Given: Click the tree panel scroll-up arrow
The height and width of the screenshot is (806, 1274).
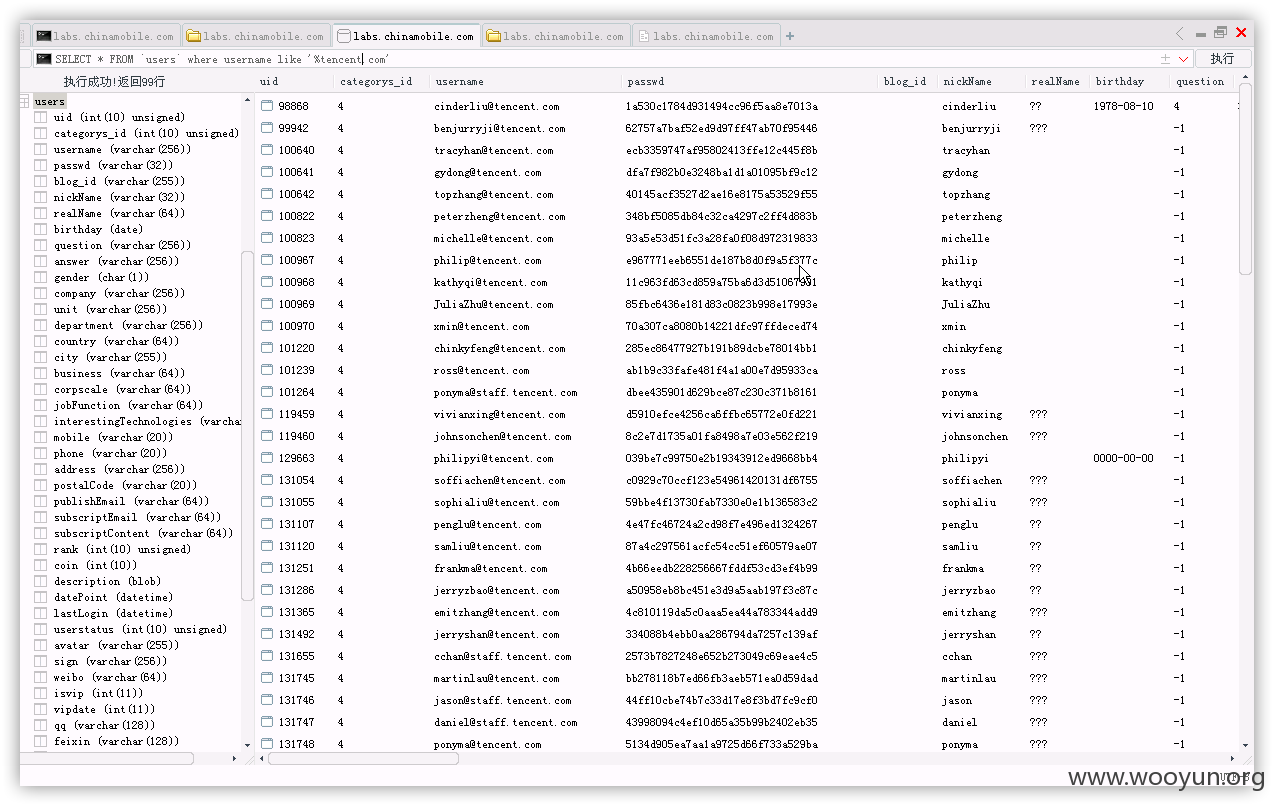Looking at the screenshot, I should tap(247, 100).
